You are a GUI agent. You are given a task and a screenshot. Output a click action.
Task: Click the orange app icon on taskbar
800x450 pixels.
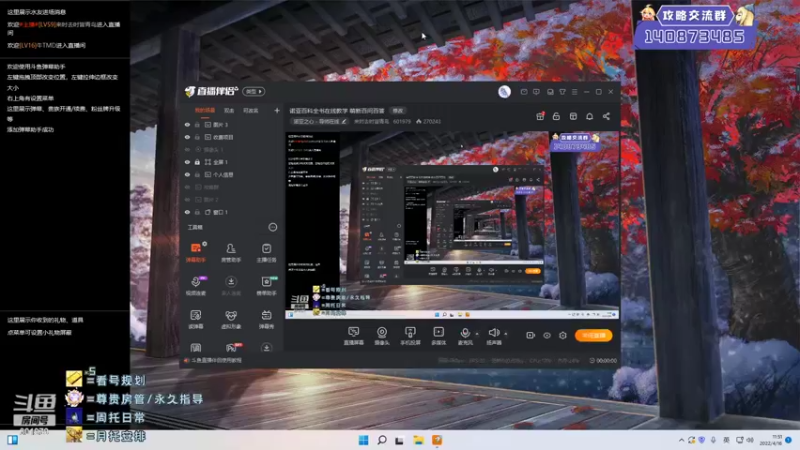tap(437, 440)
